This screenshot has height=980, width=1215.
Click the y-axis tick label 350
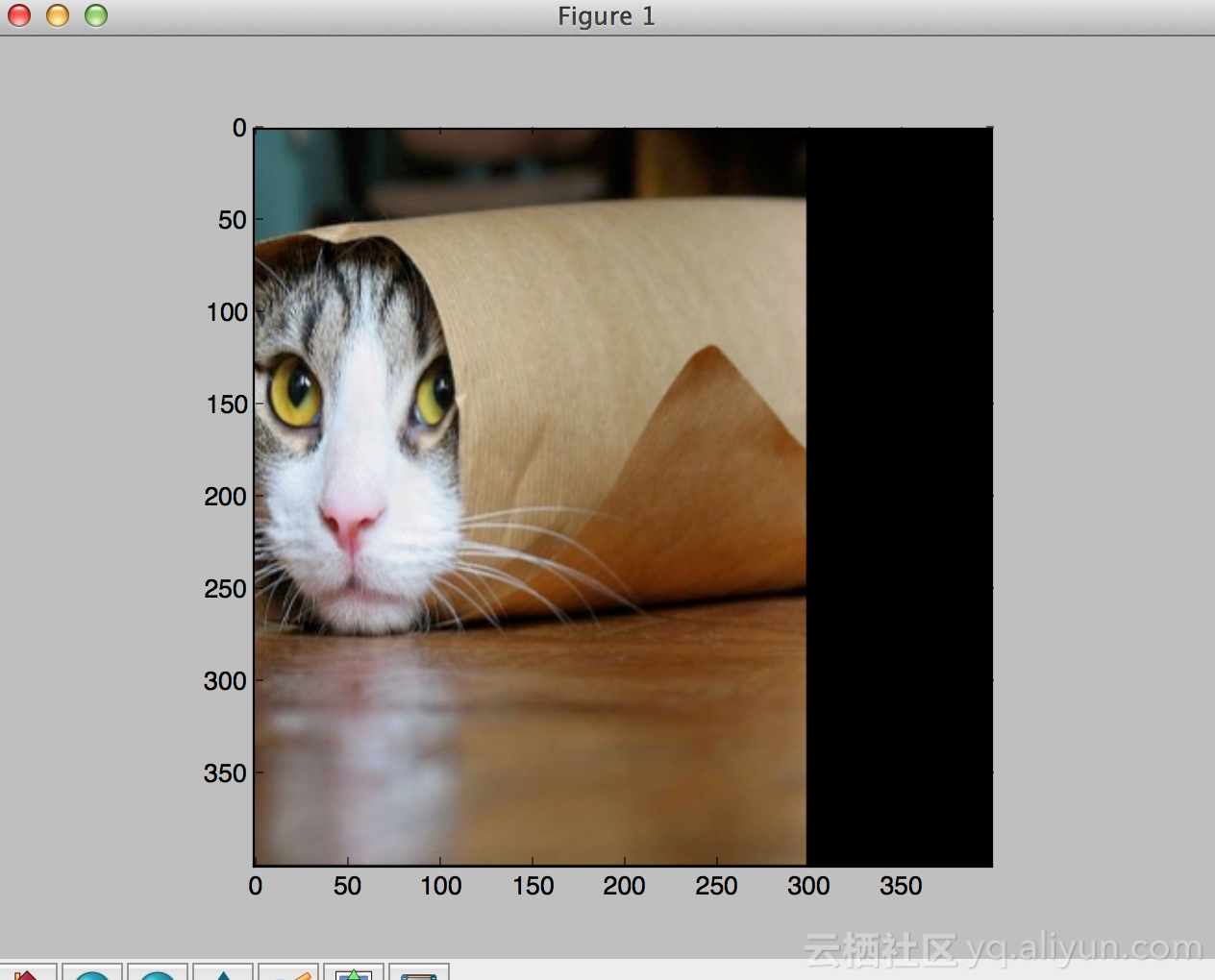pyautogui.click(x=226, y=773)
